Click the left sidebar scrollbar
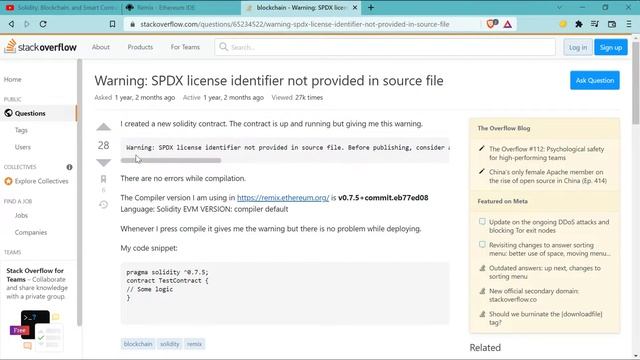Image resolution: width=640 pixels, height=360 pixels. click(x=80, y=192)
